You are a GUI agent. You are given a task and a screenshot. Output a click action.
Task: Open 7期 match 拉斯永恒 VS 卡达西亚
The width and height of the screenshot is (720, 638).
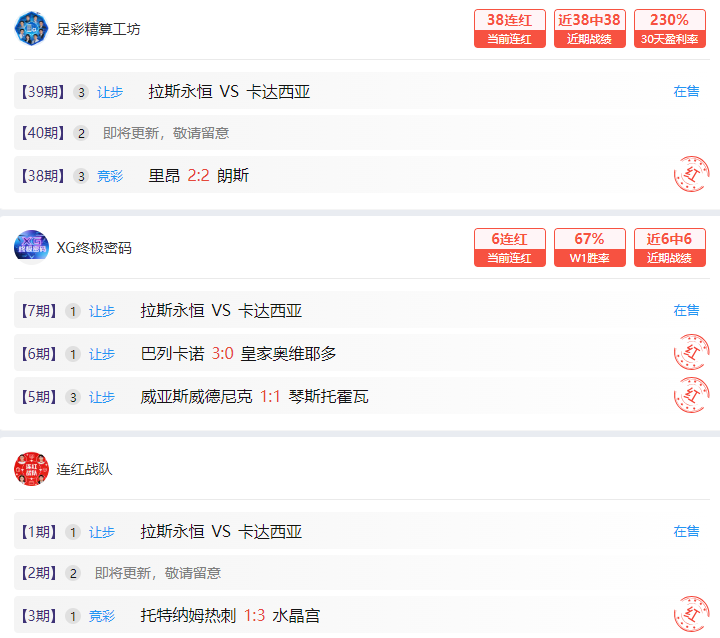click(x=221, y=311)
